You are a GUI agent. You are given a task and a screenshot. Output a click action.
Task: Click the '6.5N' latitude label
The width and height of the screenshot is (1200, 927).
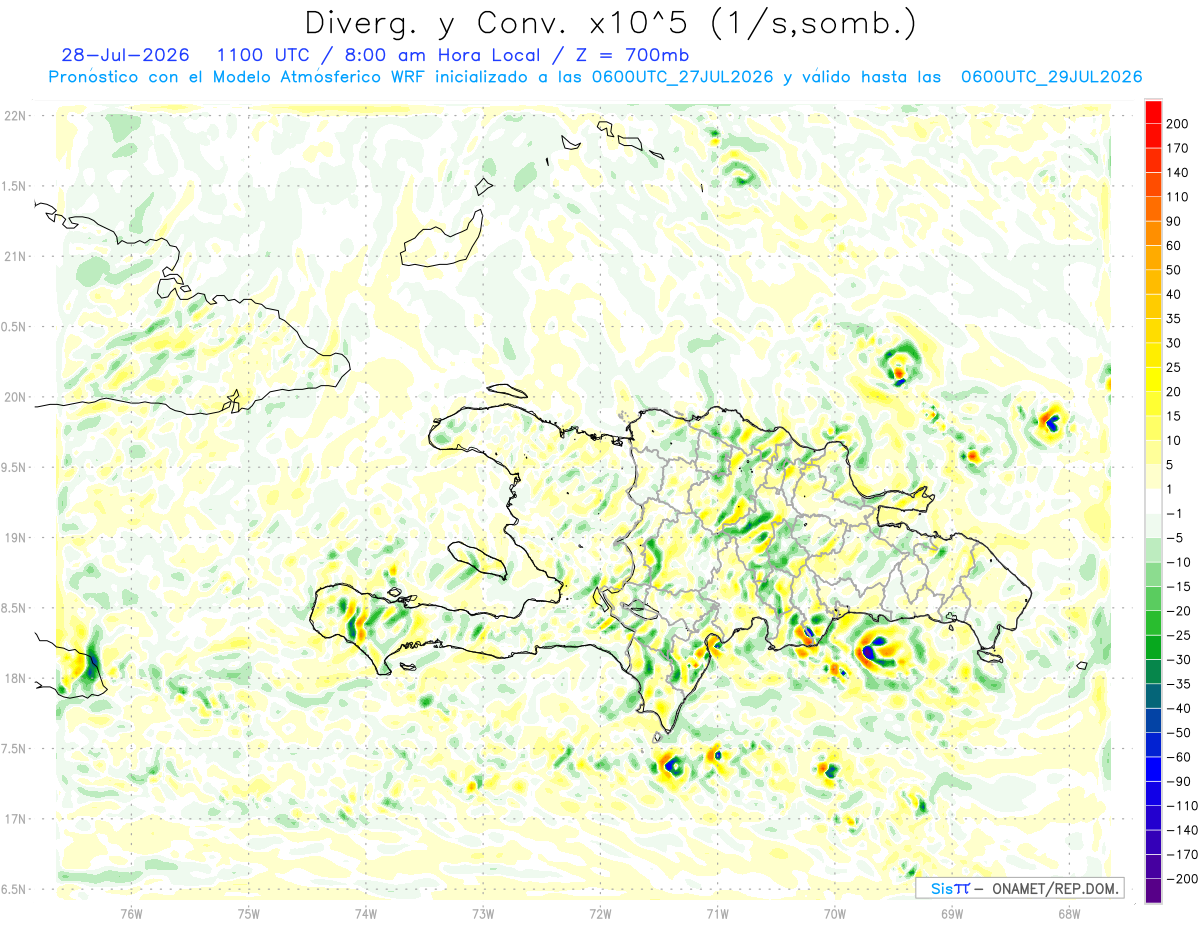click(15, 889)
